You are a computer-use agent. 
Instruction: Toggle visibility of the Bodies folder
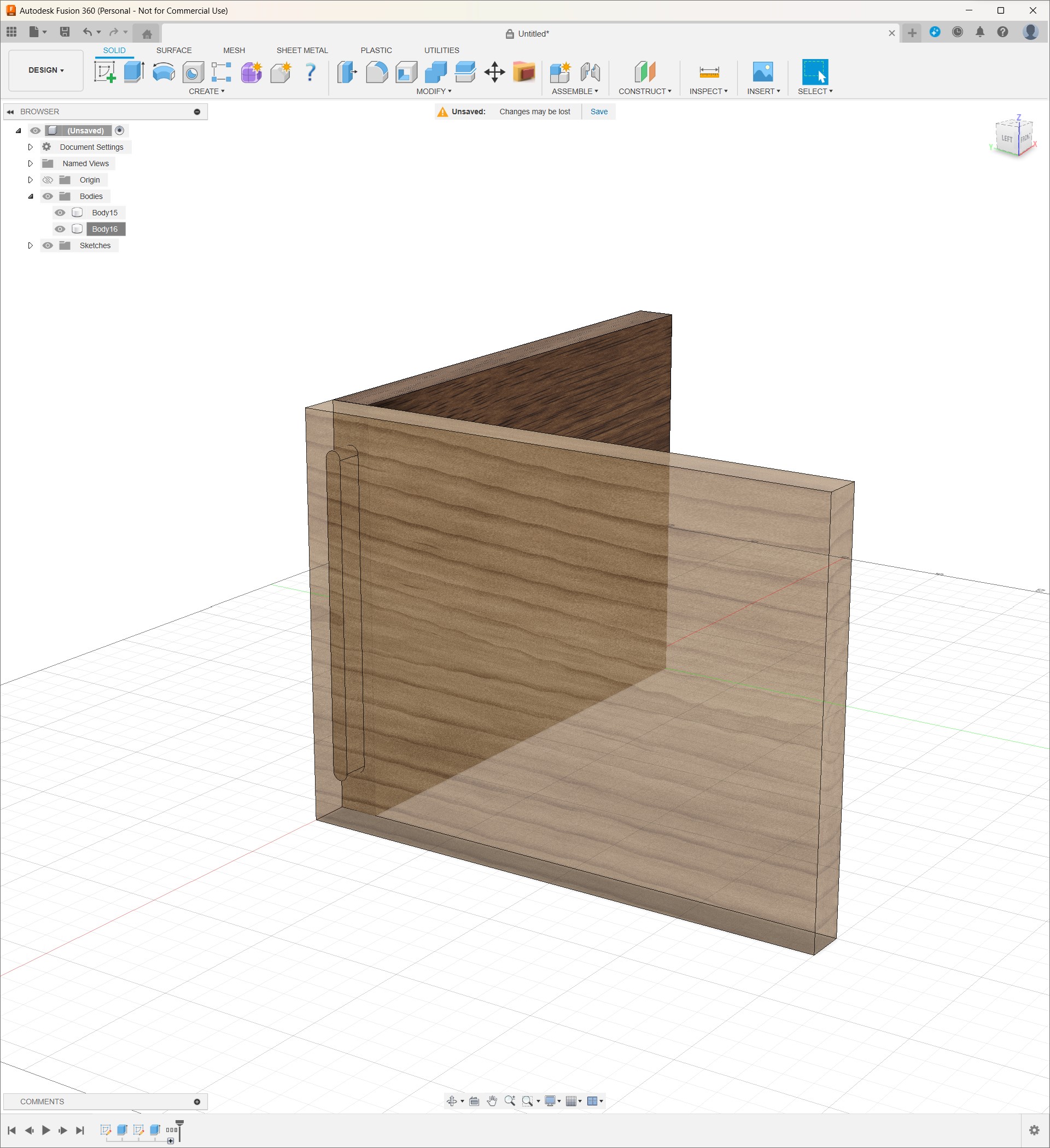point(48,196)
